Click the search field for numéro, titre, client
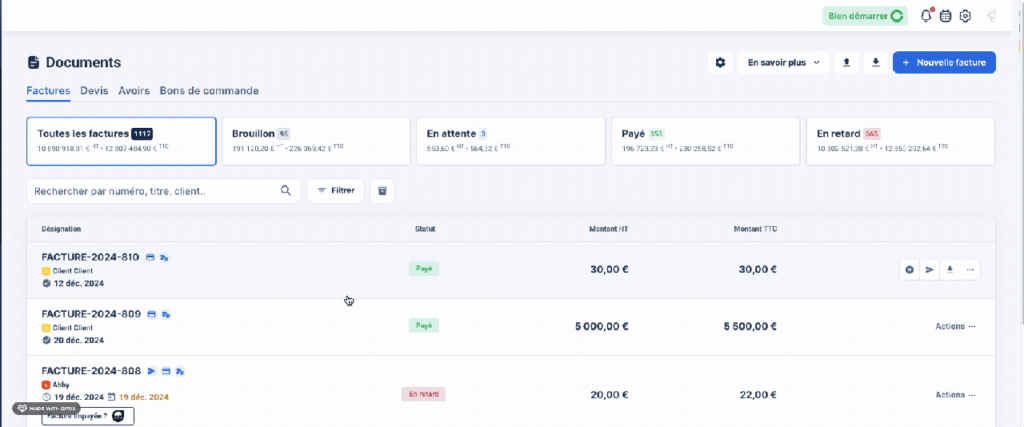The height and width of the screenshot is (427, 1024). point(163,191)
